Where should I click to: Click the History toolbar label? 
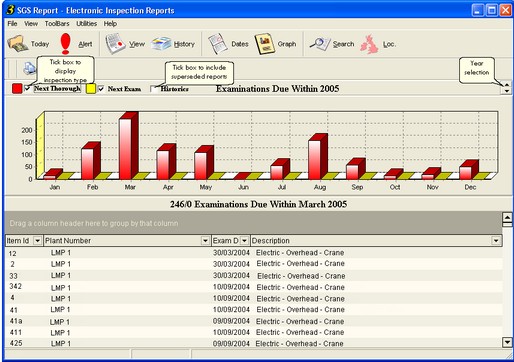[184, 44]
